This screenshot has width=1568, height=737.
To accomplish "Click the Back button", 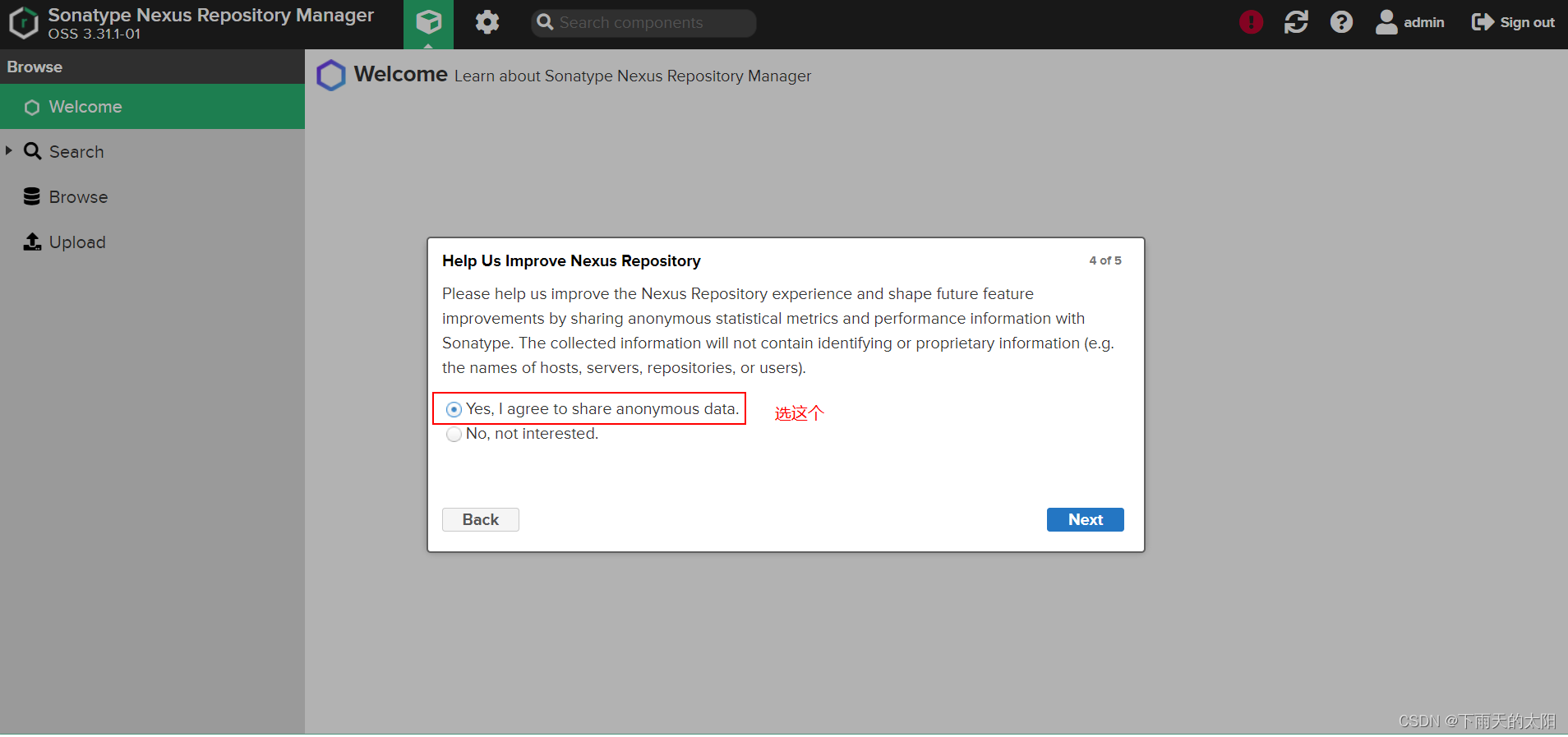I will point(481,519).
